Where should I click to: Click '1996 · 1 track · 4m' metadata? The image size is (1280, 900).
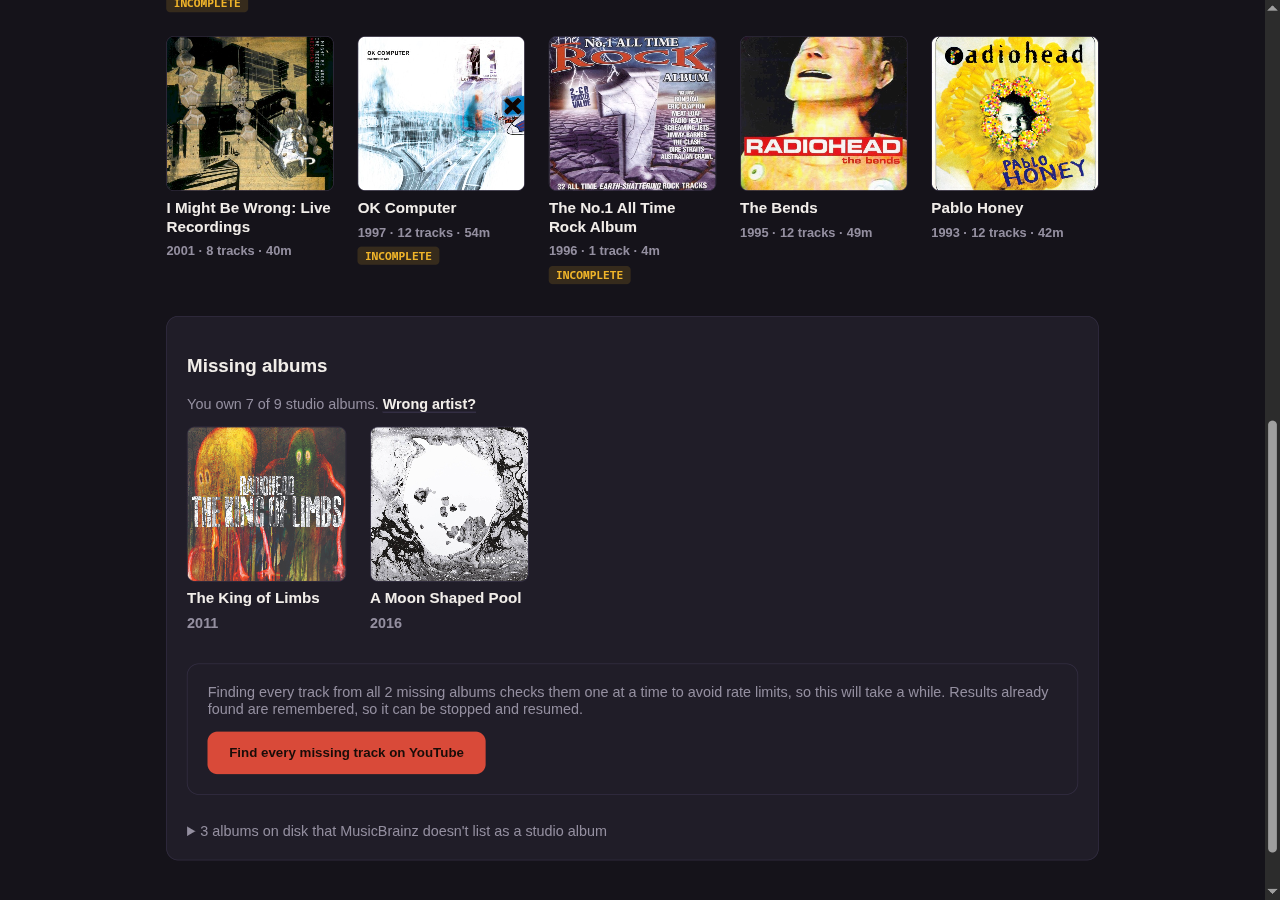click(x=604, y=251)
